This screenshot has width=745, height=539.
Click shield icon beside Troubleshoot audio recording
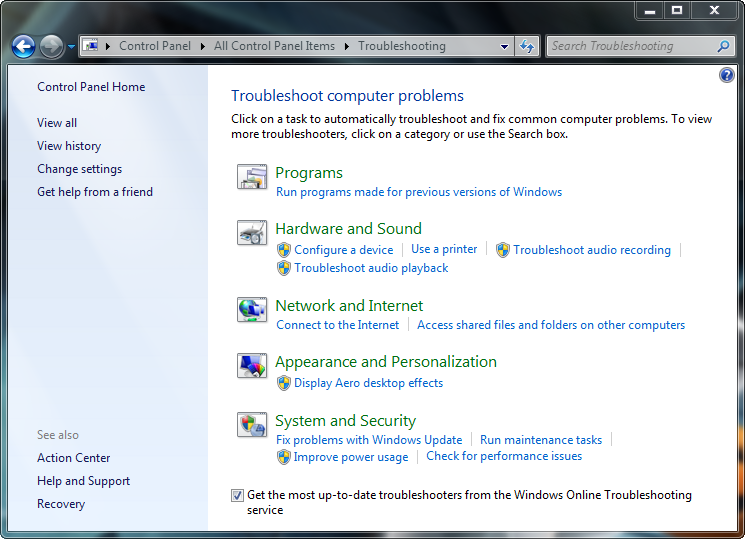point(503,250)
